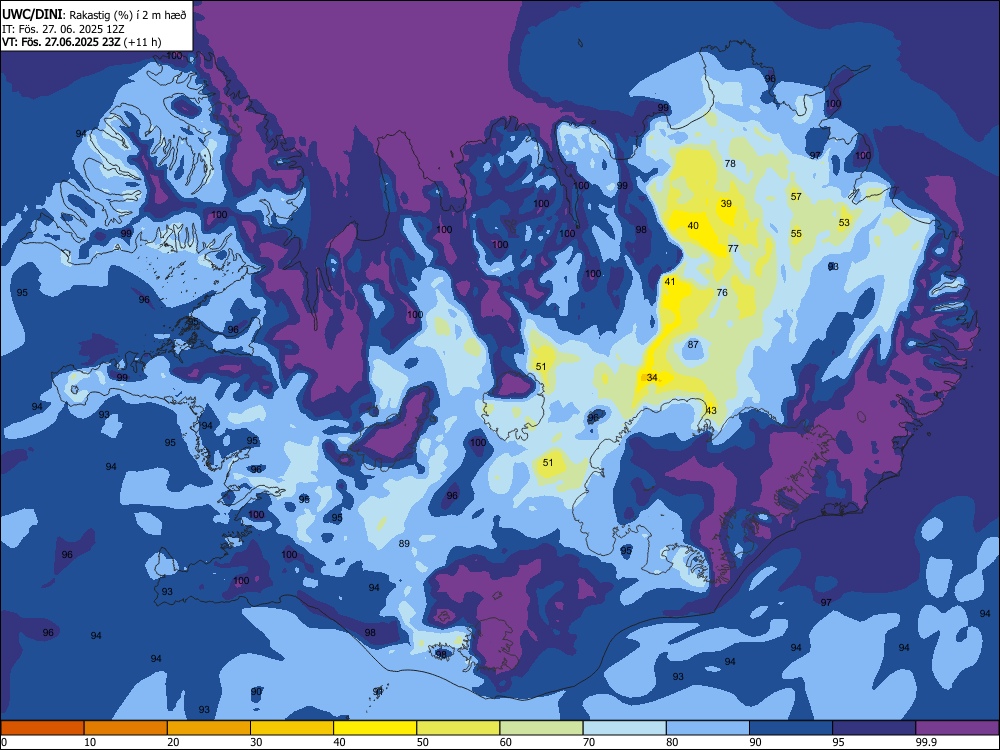Viewport: 1000px width, 750px height.
Task: Click the purple legend swatch above 99.9
Action: 957,728
